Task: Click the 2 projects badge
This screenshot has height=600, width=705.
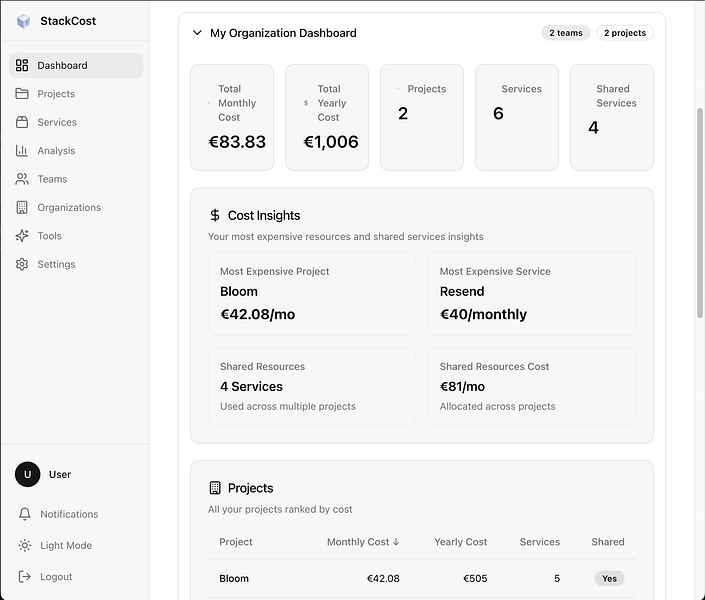Action: 625,33
